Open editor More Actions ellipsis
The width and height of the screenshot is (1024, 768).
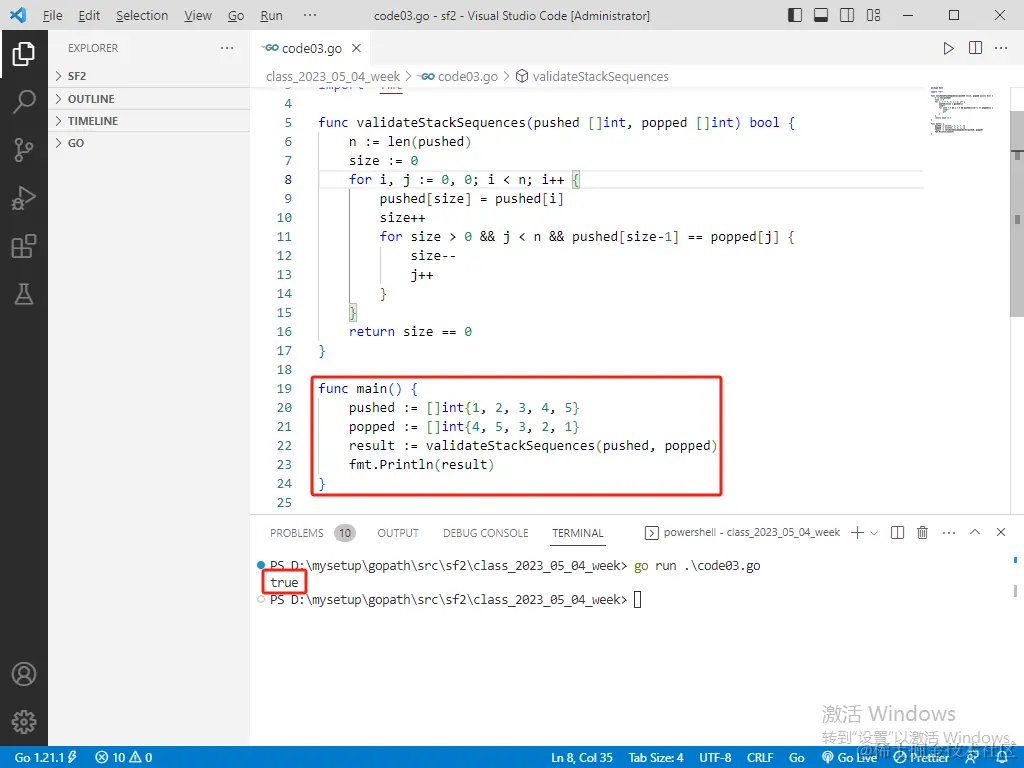(1001, 48)
